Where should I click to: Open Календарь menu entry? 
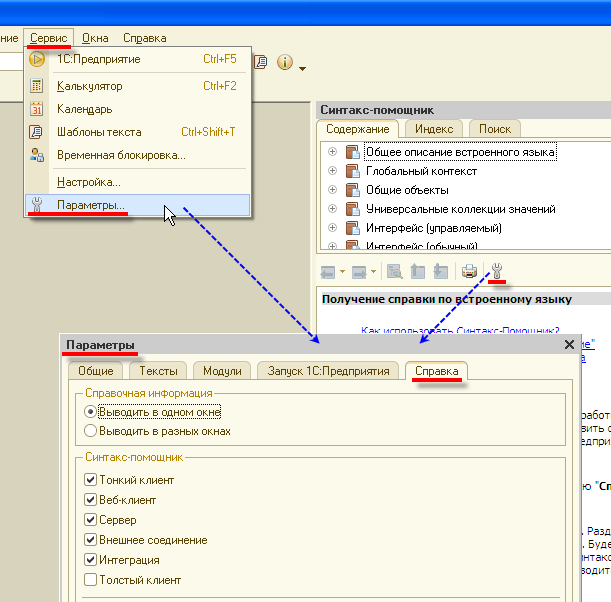click(137, 109)
